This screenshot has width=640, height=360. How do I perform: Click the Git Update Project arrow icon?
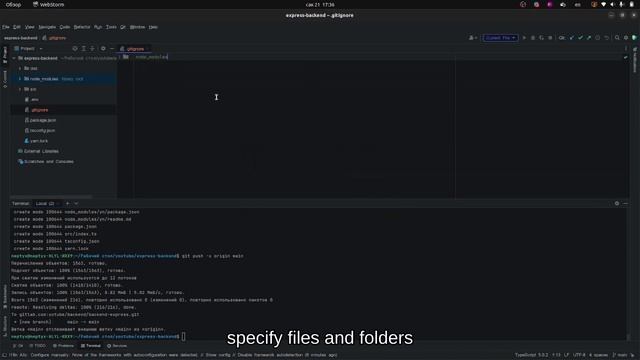(x=572, y=38)
